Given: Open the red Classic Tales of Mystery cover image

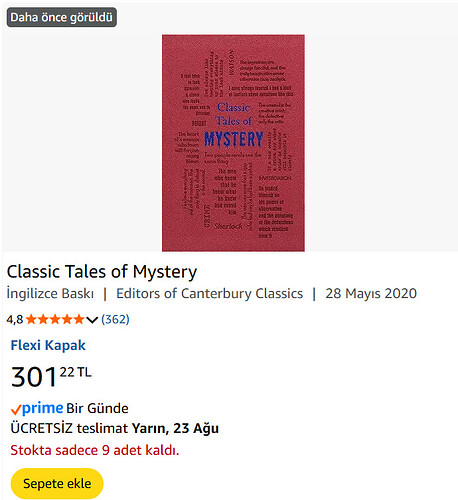Looking at the screenshot, I should tap(233, 143).
